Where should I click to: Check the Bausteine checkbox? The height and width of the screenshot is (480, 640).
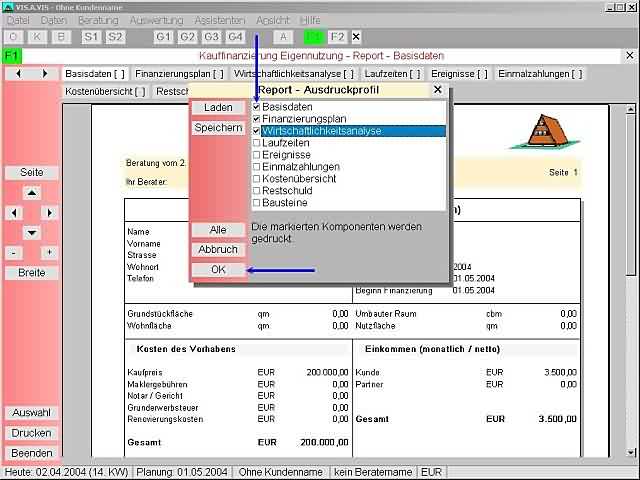[x=256, y=202]
